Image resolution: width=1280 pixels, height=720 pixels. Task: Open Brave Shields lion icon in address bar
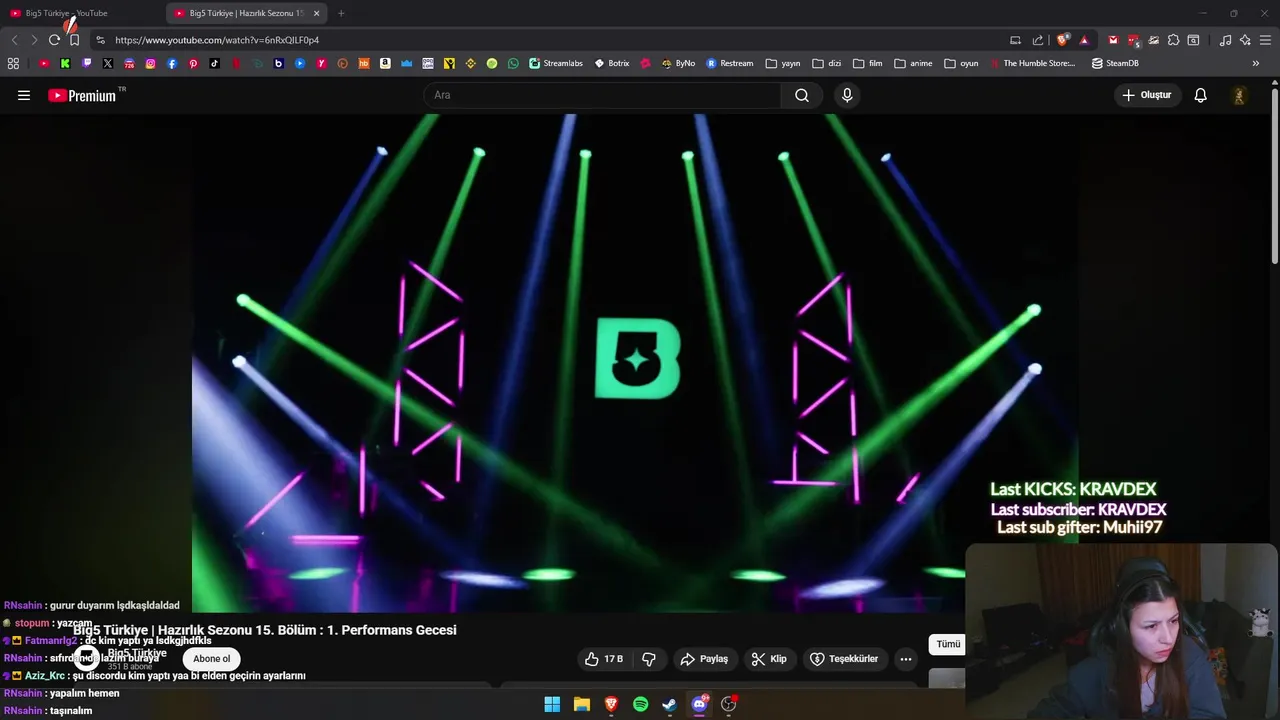(x=1062, y=40)
